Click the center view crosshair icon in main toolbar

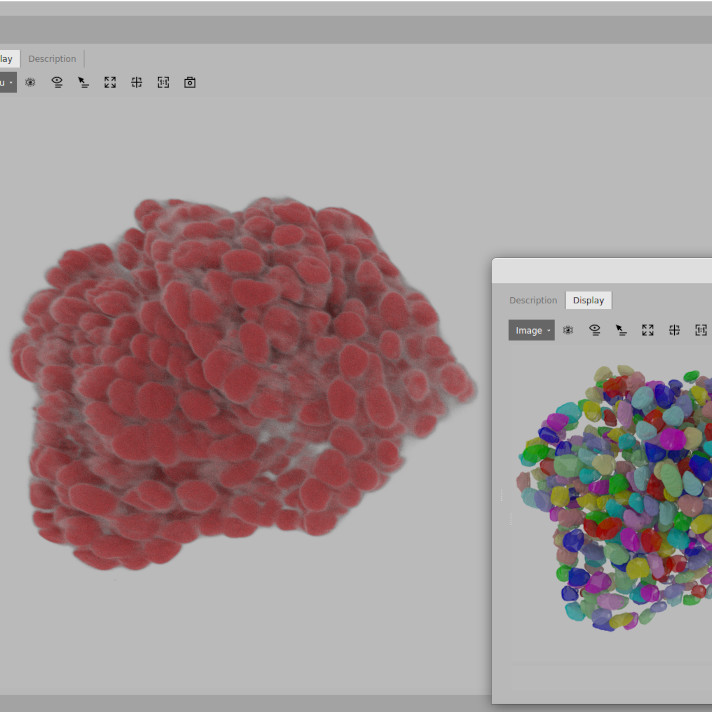tap(137, 83)
